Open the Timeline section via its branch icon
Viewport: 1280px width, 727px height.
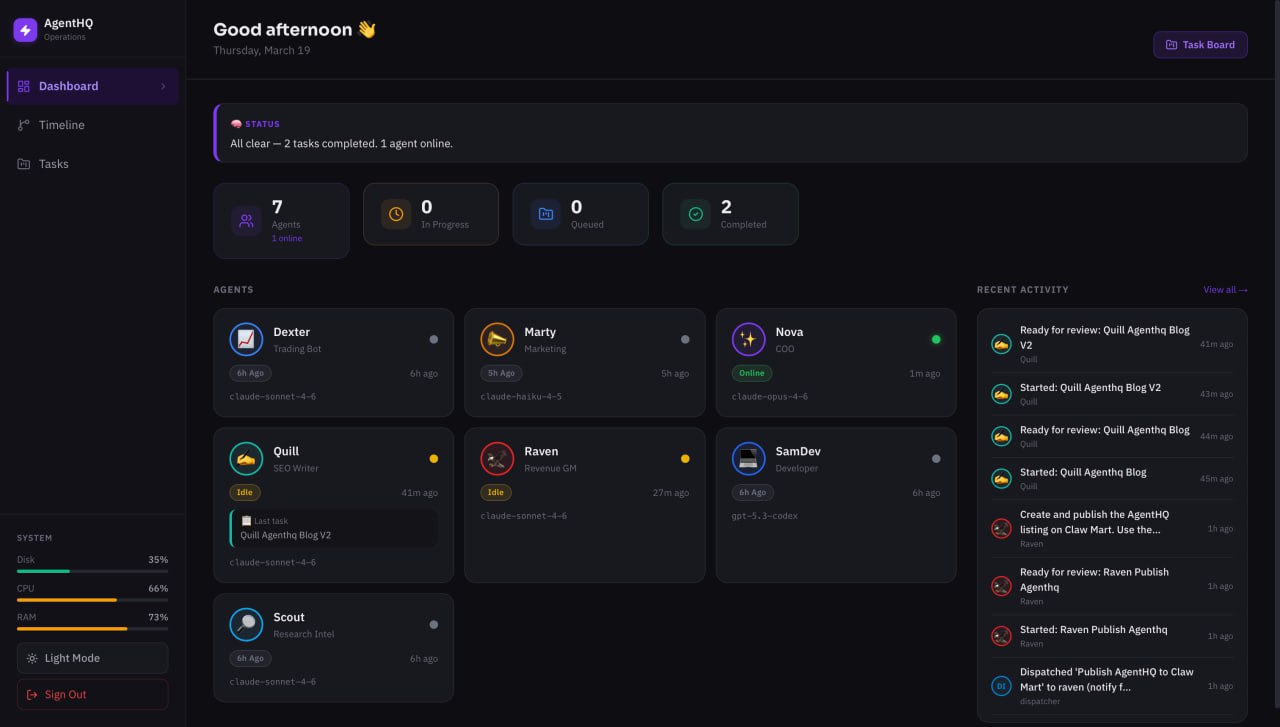pos(24,125)
